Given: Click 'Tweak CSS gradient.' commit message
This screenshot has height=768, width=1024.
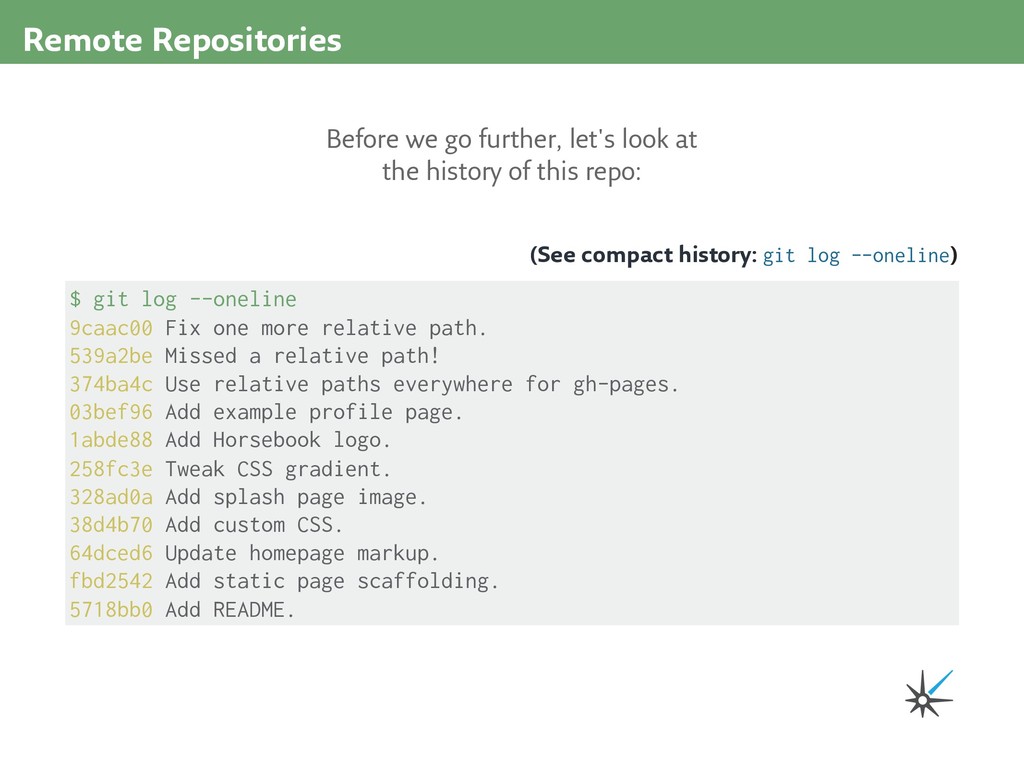Looking at the screenshot, I should pos(278,469).
